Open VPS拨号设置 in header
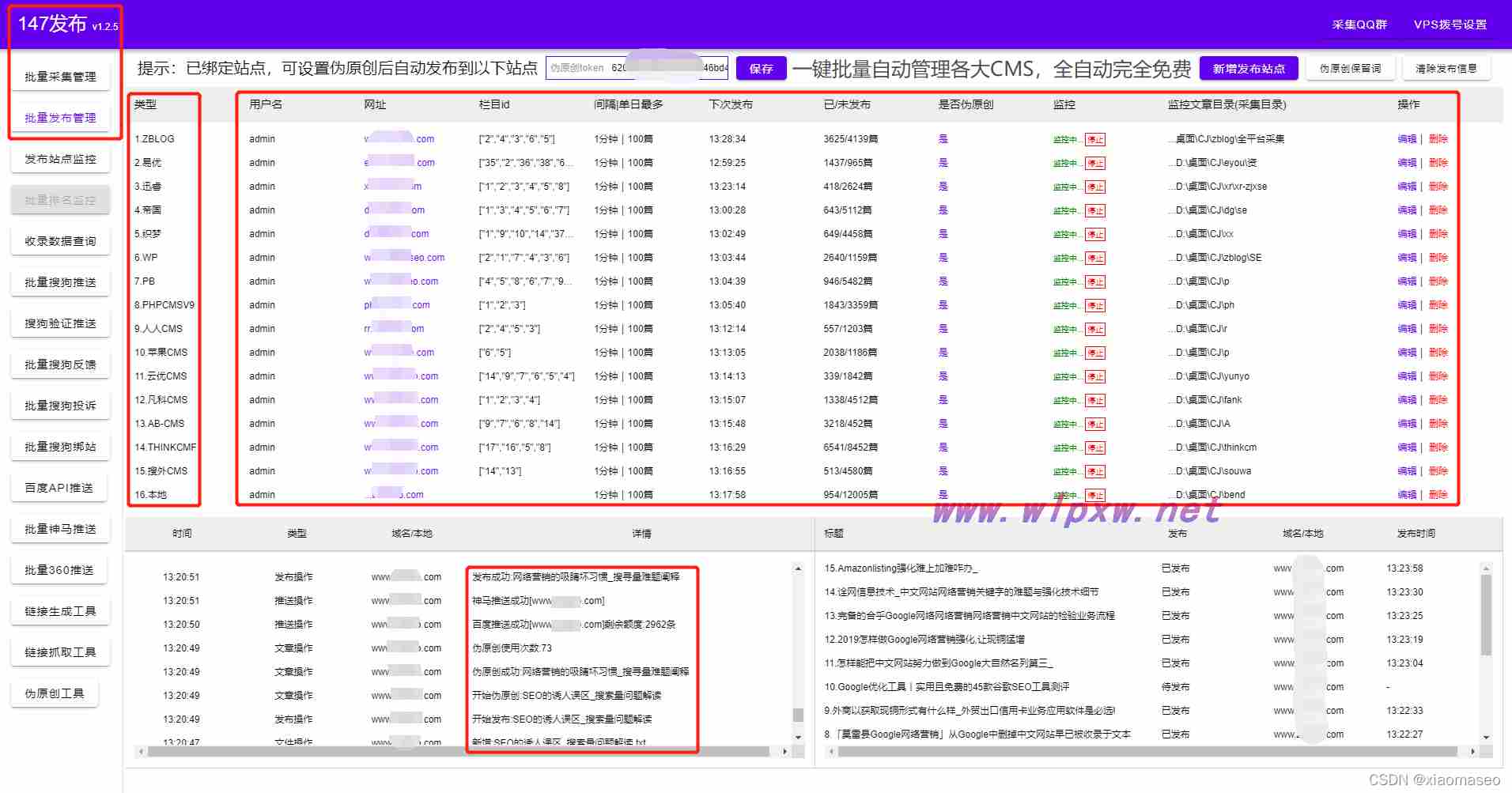Screen dimensions: 1512x793 point(1450,25)
